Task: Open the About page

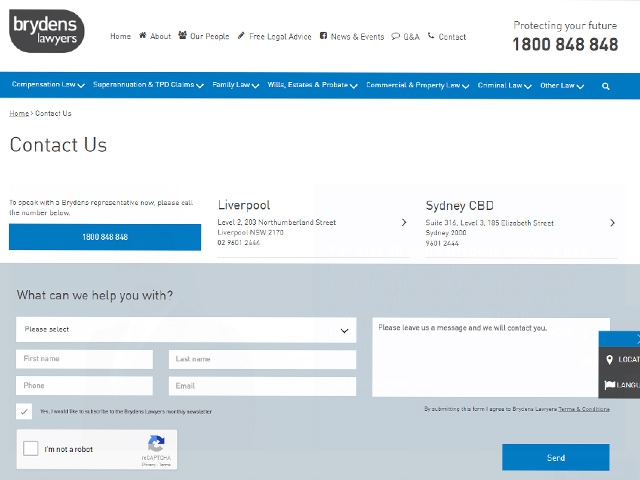Action: pos(160,36)
